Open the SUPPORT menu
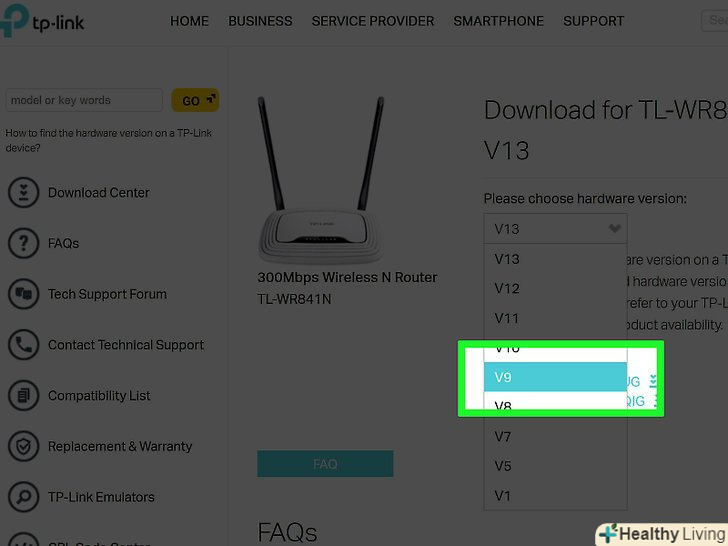728x546 pixels. [x=593, y=21]
